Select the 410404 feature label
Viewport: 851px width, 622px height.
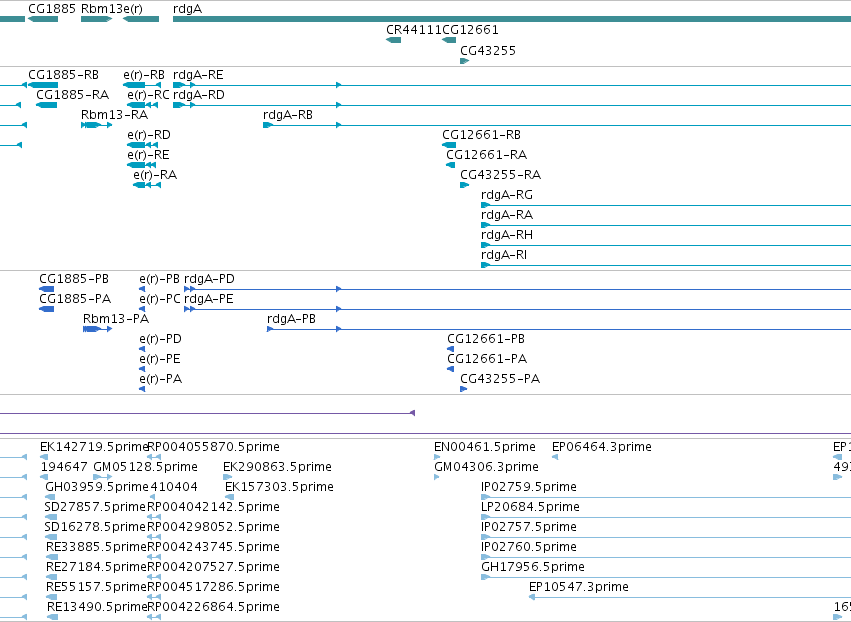[x=174, y=487]
